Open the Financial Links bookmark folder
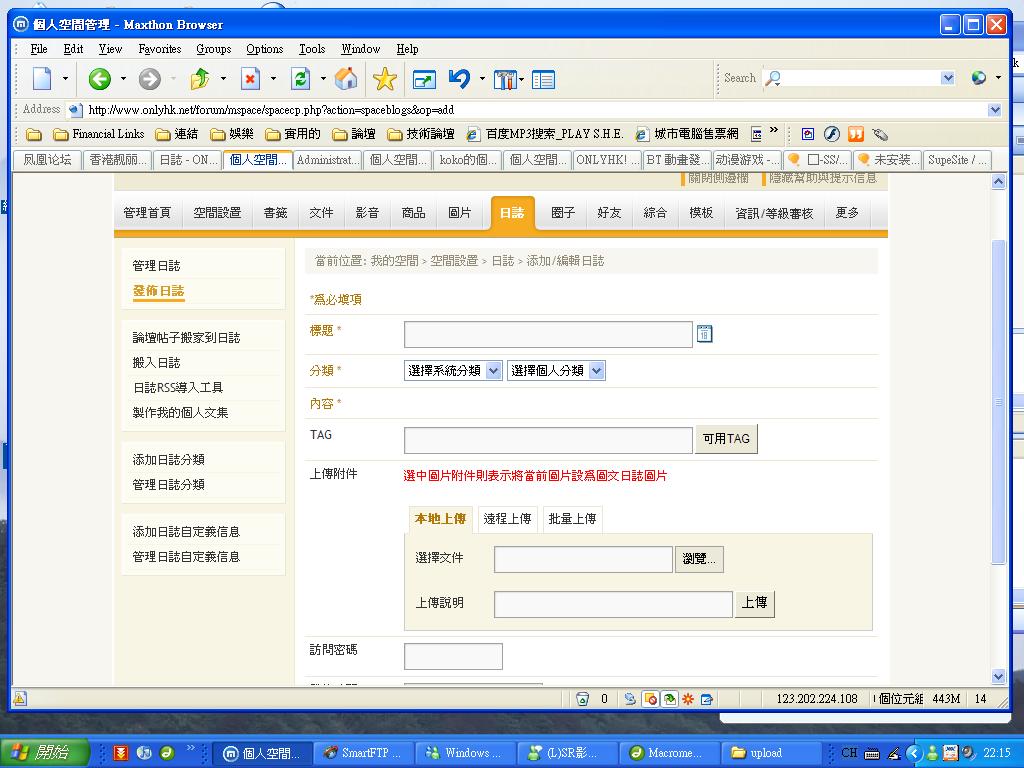The height and width of the screenshot is (768, 1024). (x=99, y=134)
